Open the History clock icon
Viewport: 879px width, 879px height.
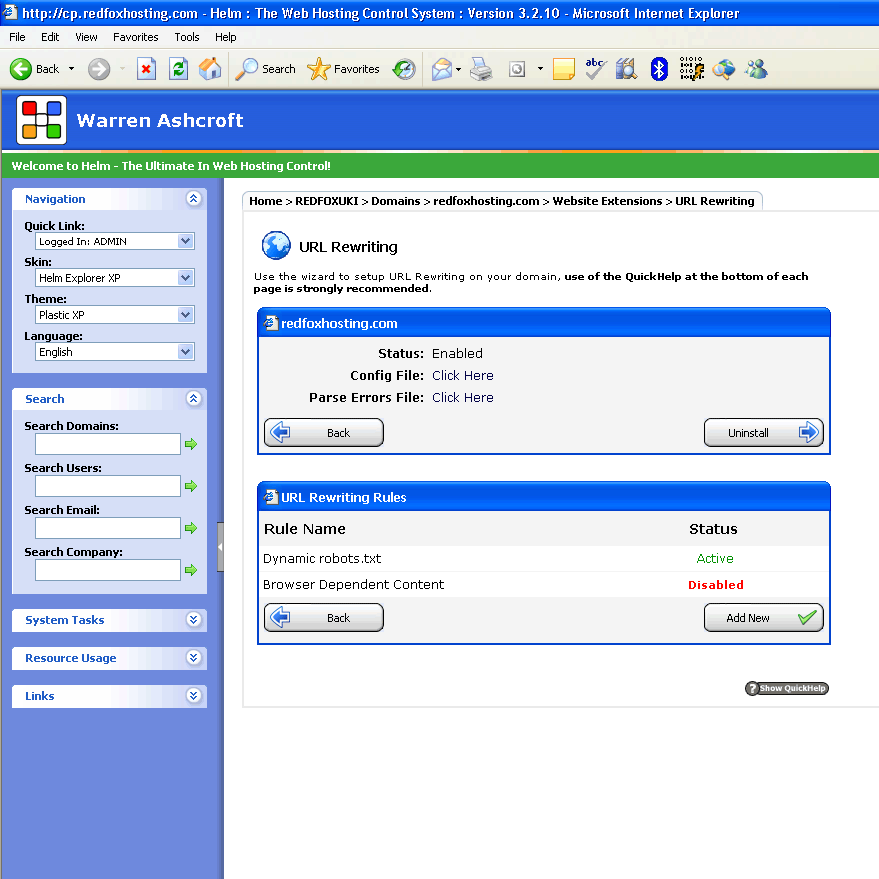click(x=404, y=70)
